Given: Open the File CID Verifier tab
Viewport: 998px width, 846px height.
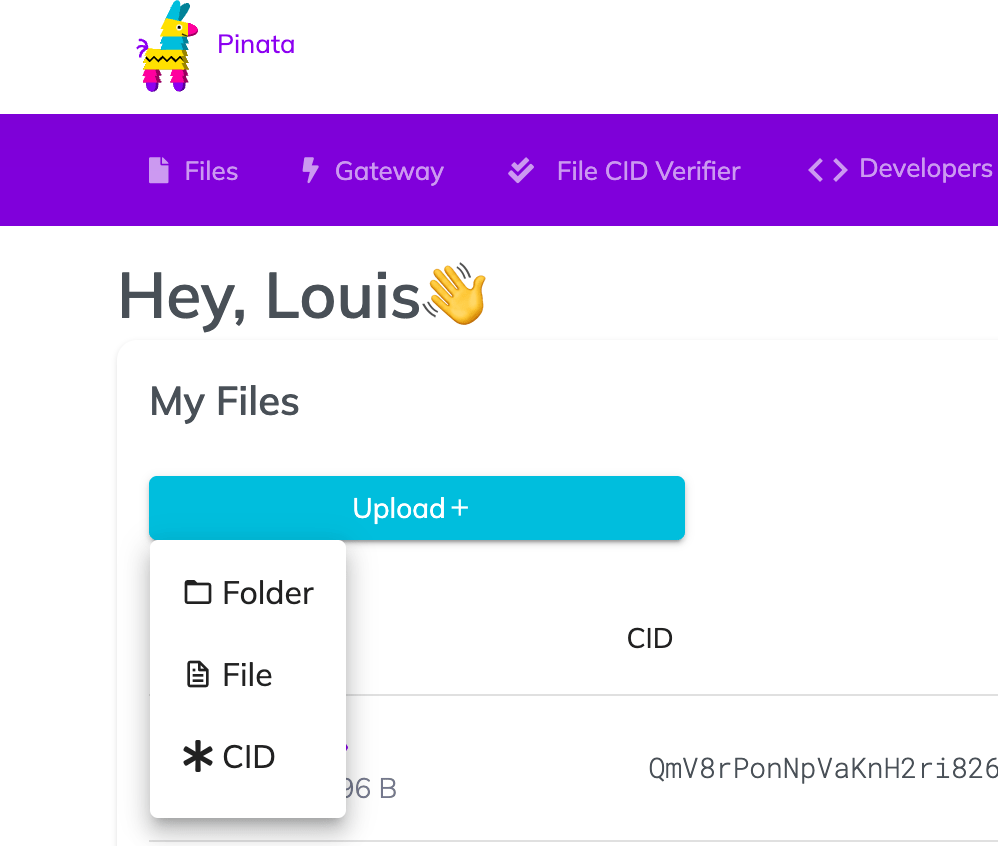Looking at the screenshot, I should point(624,171).
